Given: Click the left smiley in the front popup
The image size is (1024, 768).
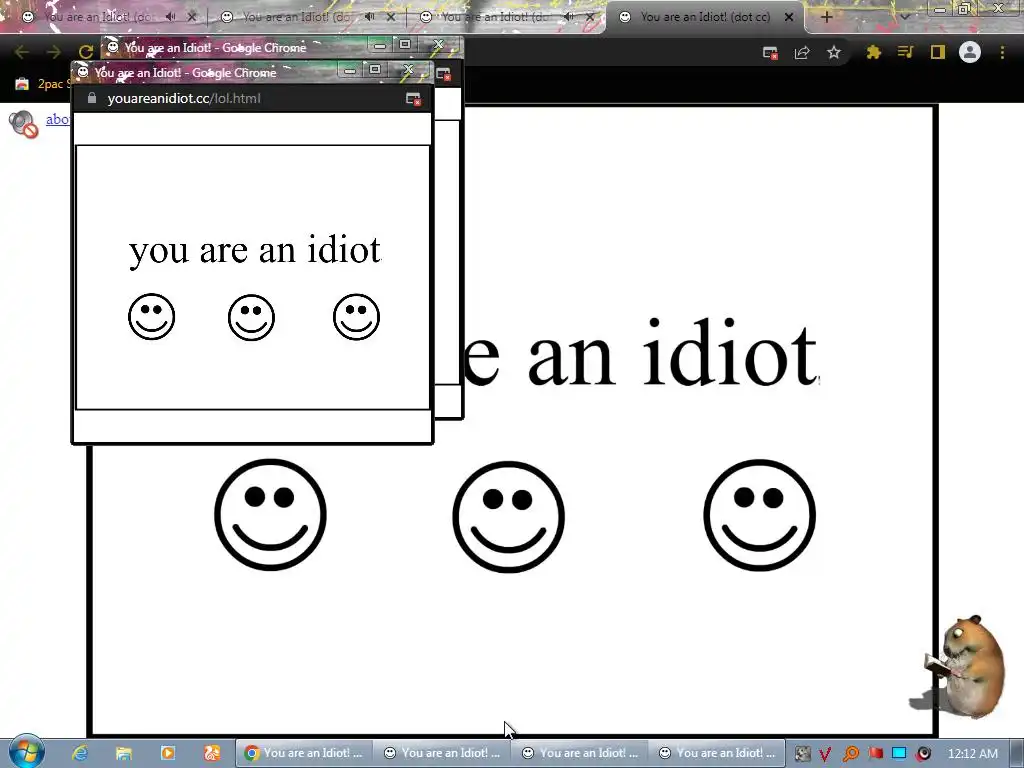Looking at the screenshot, I should pos(152,317).
